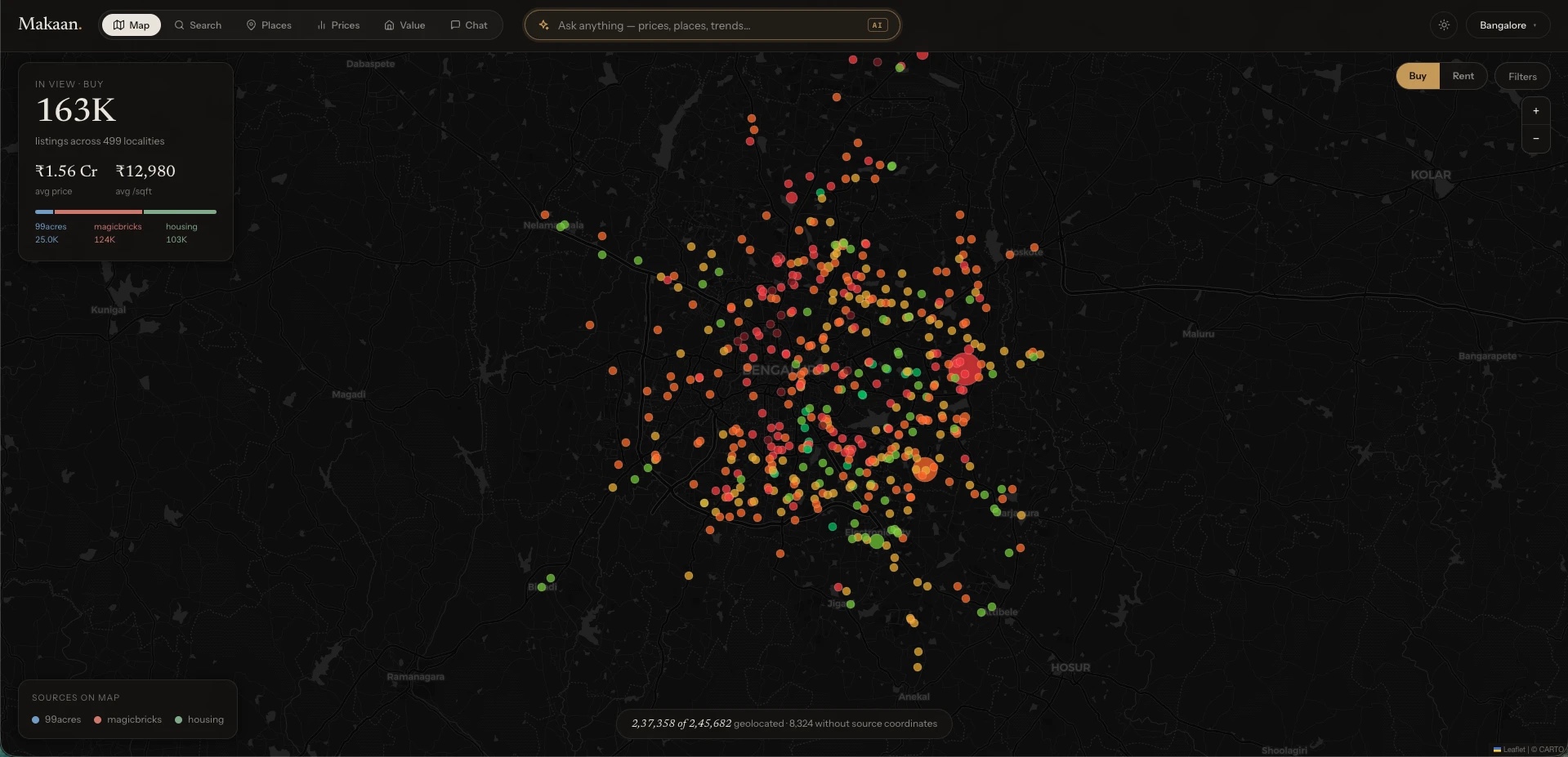The image size is (1568, 757).
Task: Click the AI badge in ask bar
Action: tap(877, 25)
